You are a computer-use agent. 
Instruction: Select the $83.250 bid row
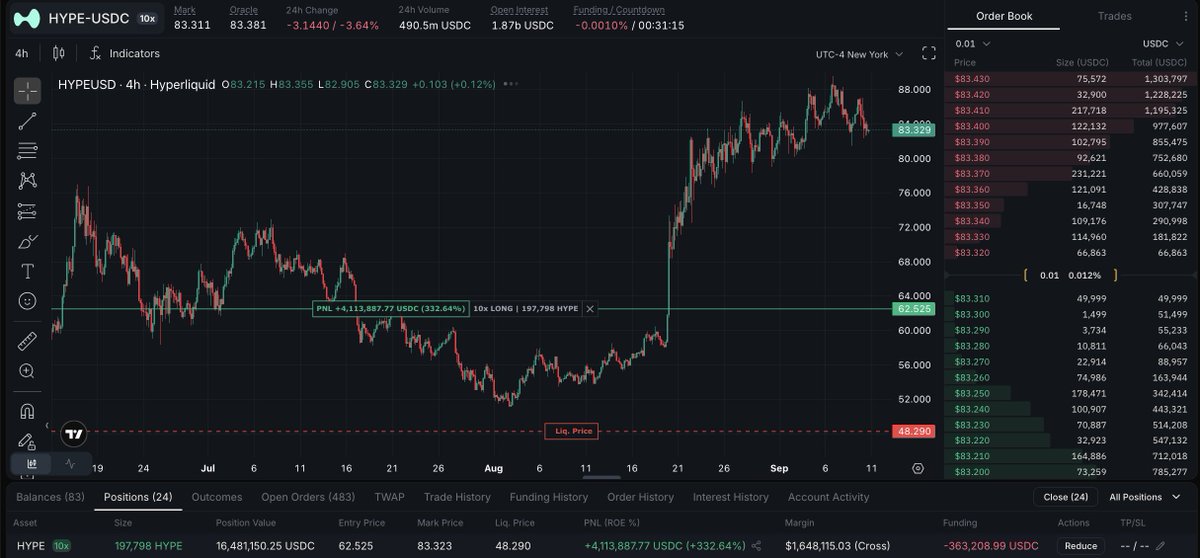1069,393
